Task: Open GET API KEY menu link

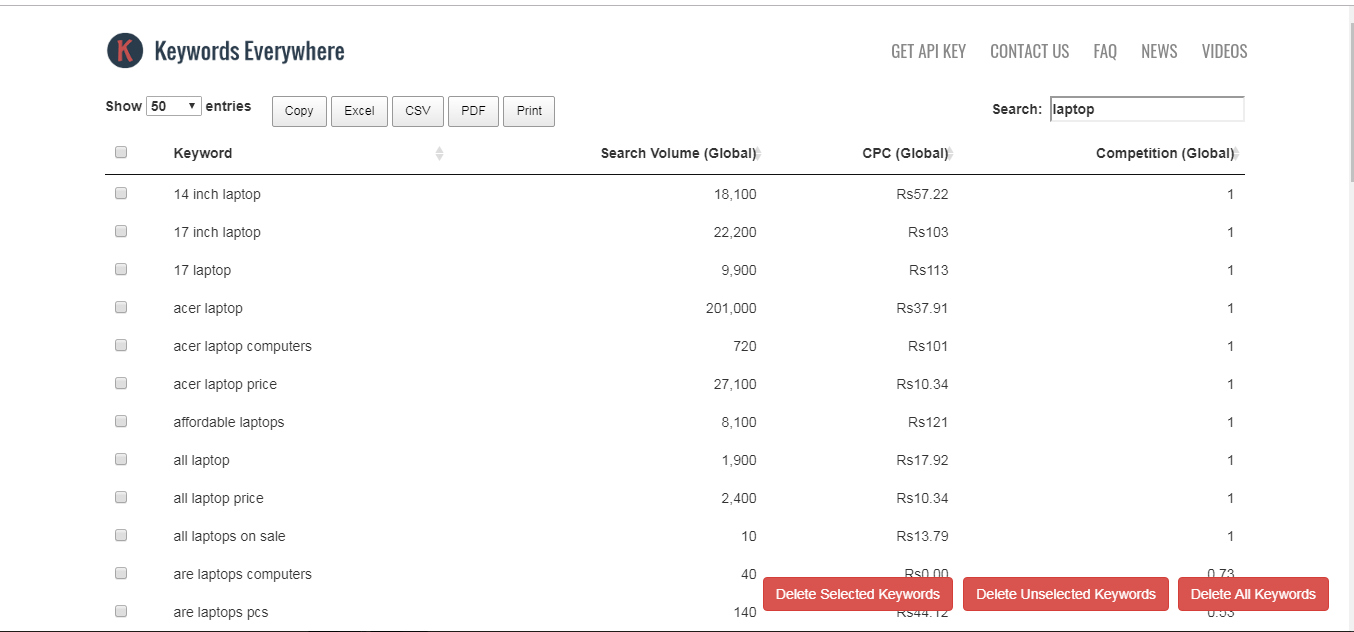Action: coord(928,51)
